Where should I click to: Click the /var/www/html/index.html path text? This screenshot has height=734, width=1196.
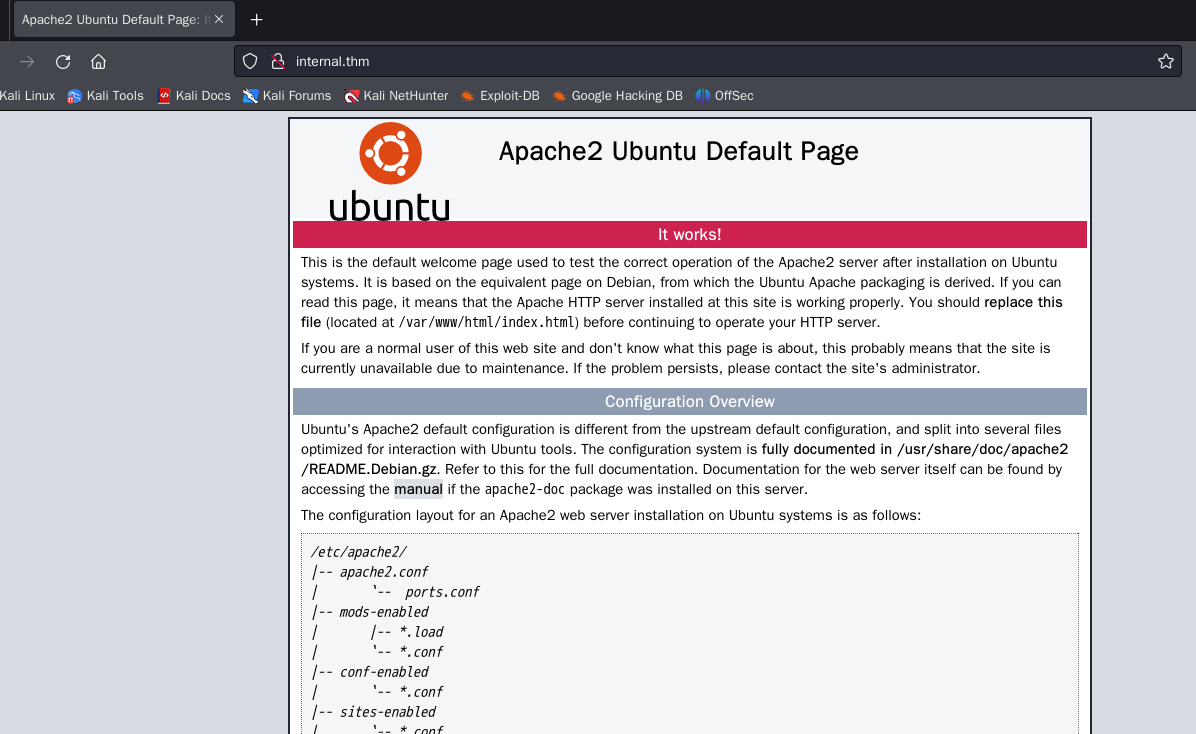[488, 323]
